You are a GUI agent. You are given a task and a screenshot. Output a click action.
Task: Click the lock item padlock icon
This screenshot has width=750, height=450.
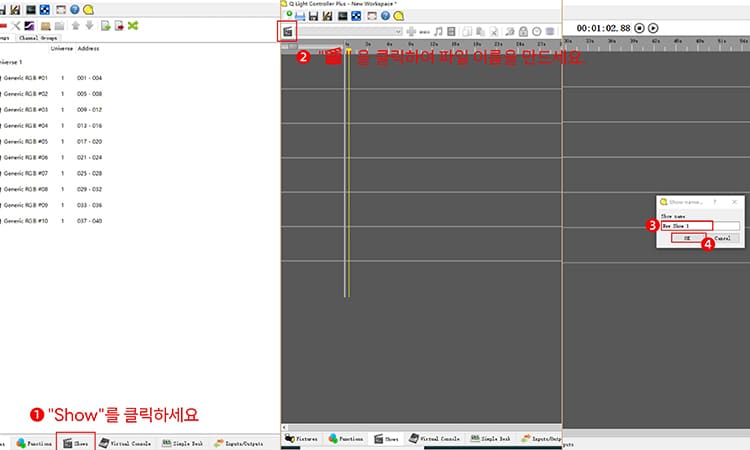[x=523, y=32]
